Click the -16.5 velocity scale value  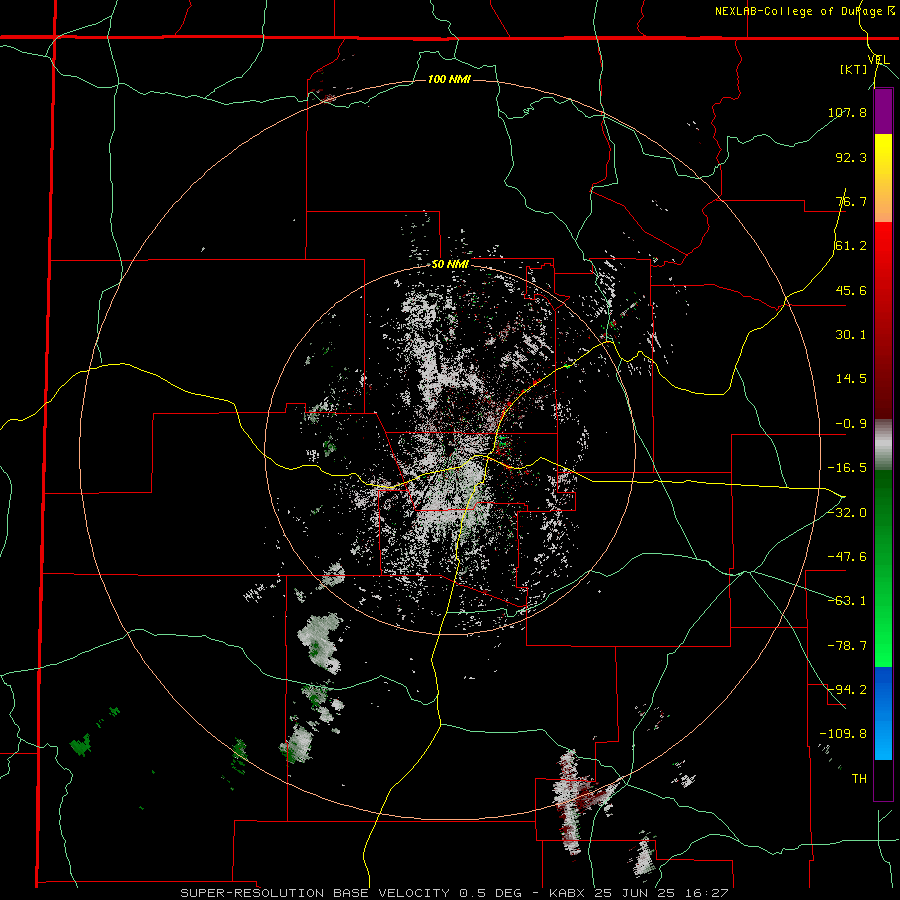coord(847,468)
